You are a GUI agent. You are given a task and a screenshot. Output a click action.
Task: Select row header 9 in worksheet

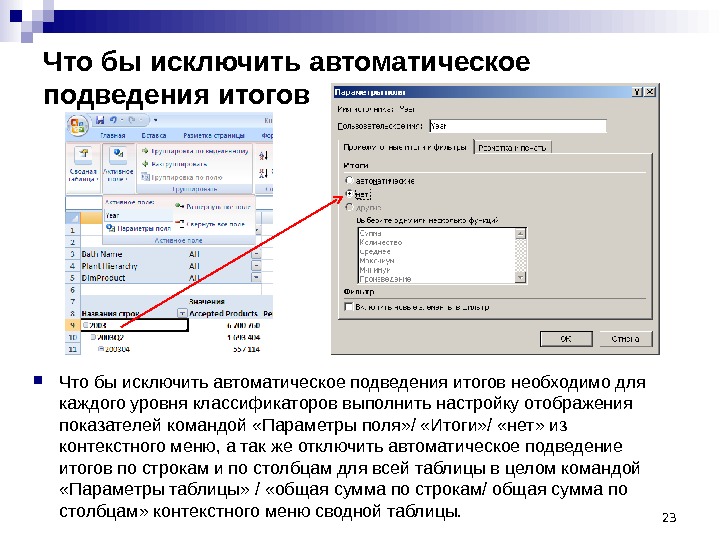point(73,325)
